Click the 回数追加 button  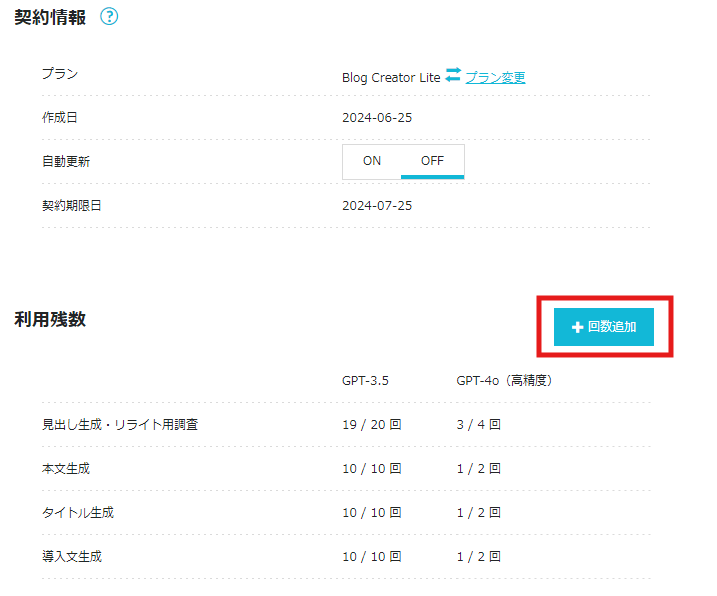click(604, 327)
